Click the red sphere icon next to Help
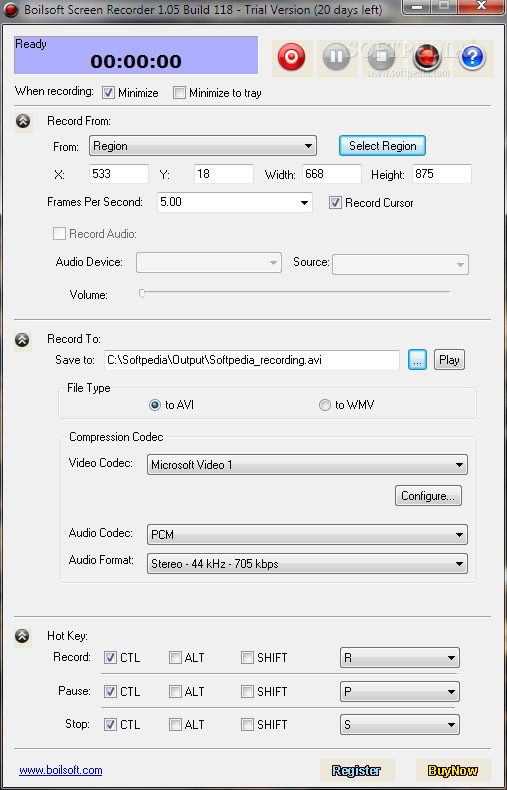Screen dimensions: 507x790 tap(427, 56)
